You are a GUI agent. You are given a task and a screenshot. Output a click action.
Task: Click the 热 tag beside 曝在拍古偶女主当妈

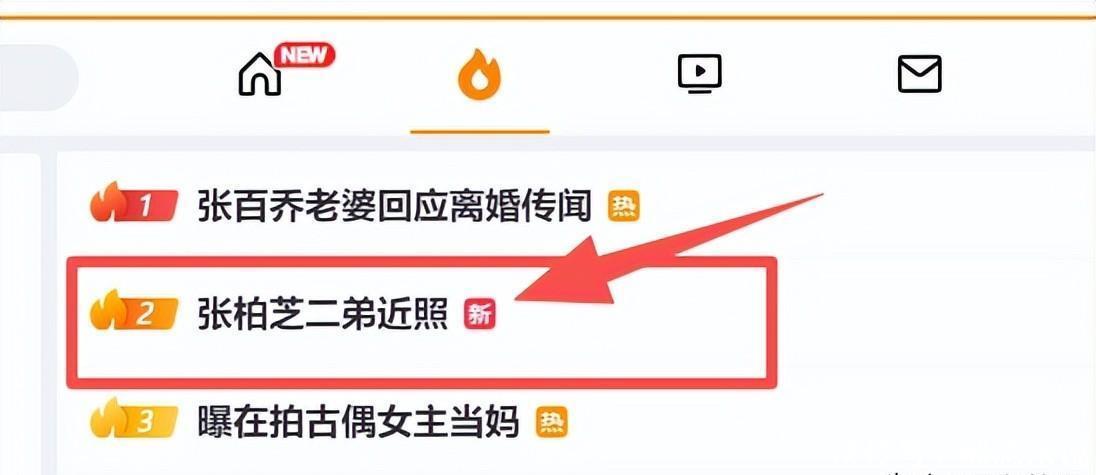(551, 423)
